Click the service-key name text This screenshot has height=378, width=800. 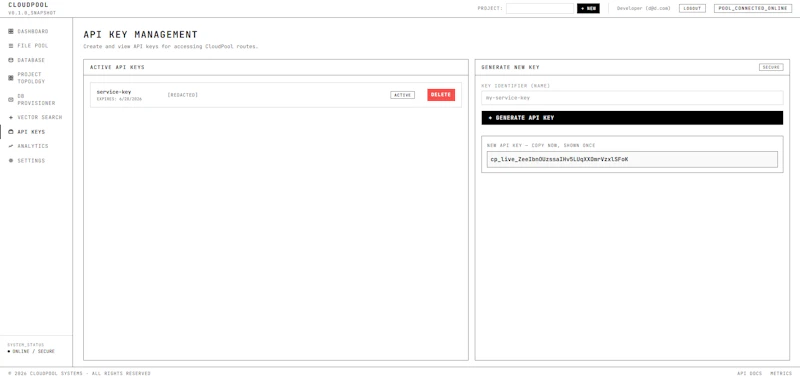tap(114, 92)
